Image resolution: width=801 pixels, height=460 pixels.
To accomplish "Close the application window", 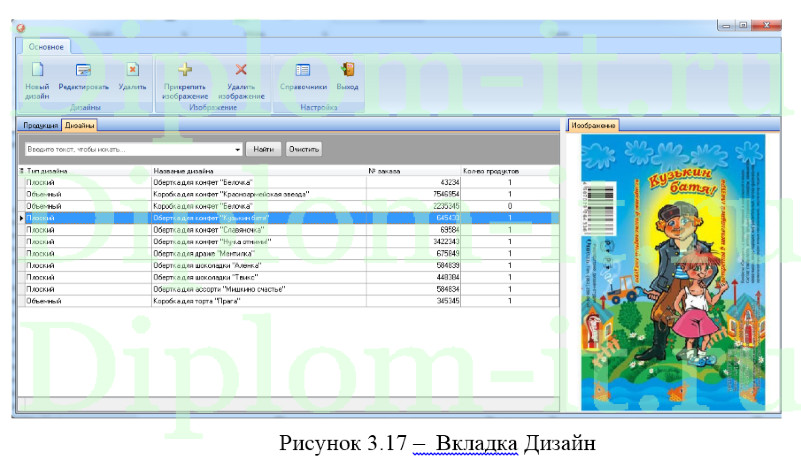I will tap(766, 25).
